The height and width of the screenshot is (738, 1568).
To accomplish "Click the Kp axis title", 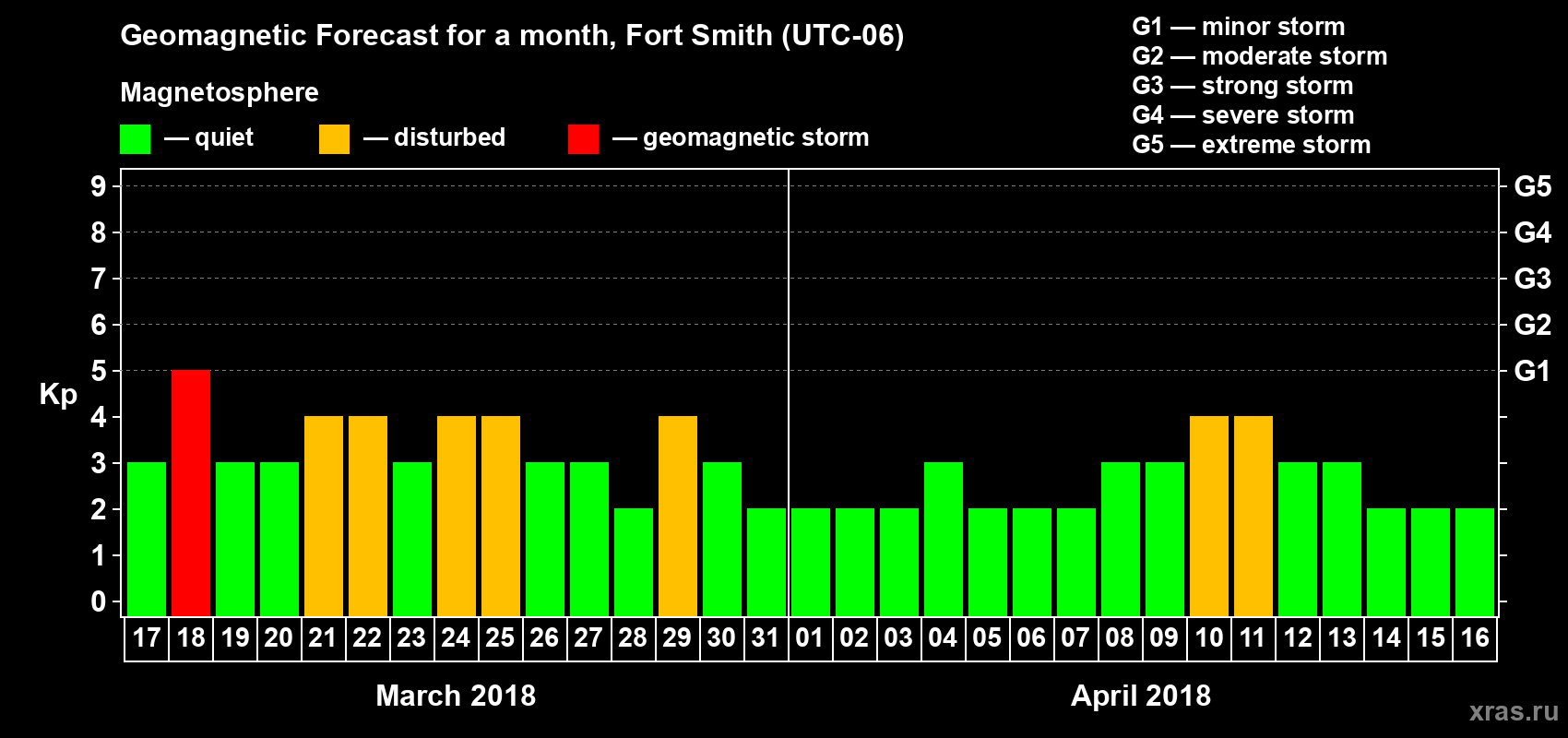I will 58,395.
